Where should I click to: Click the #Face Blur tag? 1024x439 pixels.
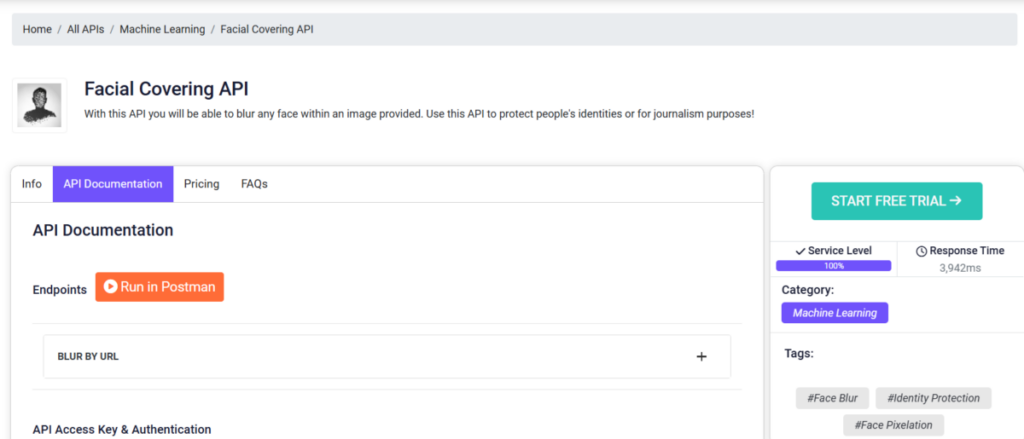coord(832,398)
